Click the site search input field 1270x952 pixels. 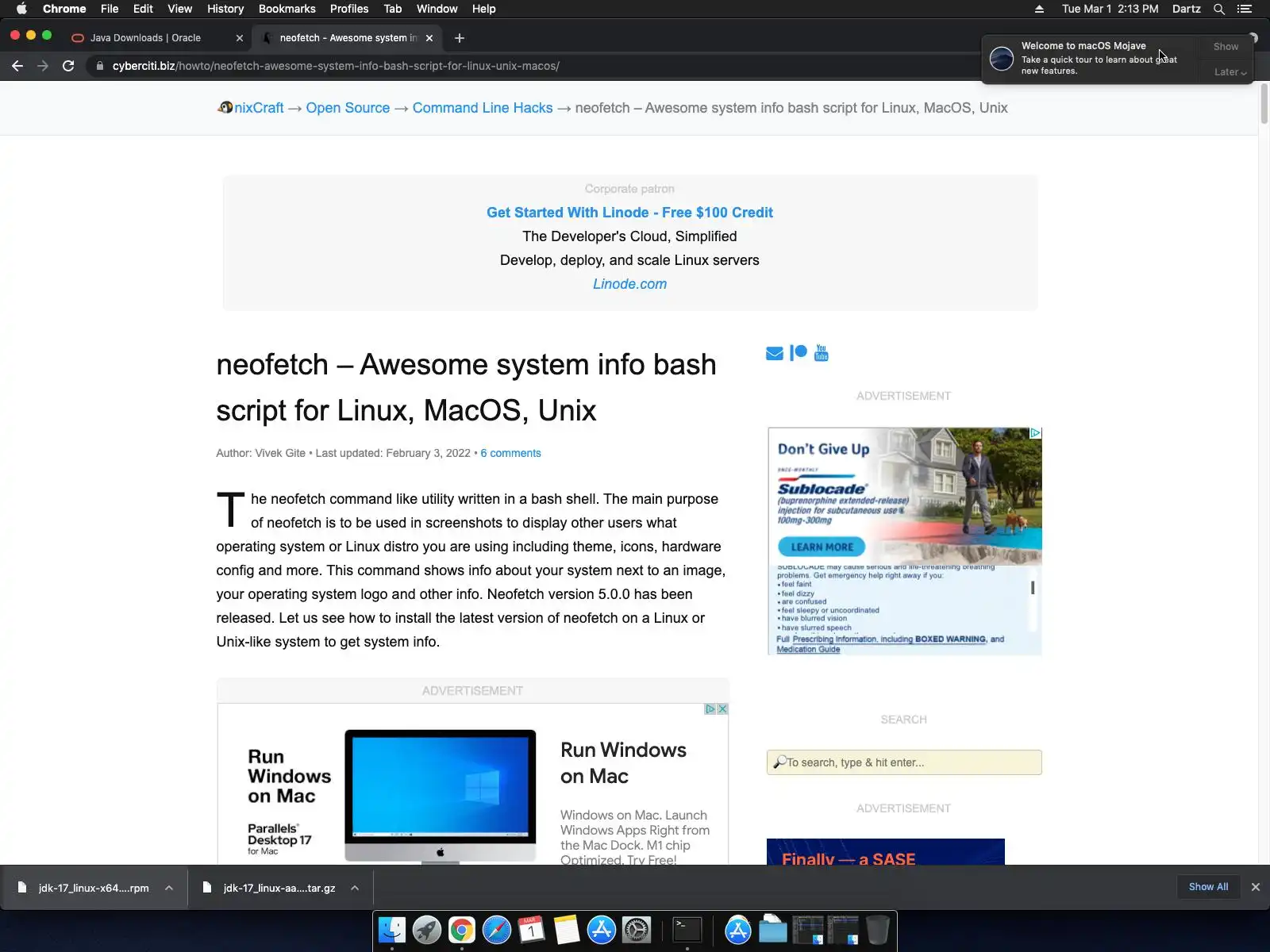[x=904, y=762]
